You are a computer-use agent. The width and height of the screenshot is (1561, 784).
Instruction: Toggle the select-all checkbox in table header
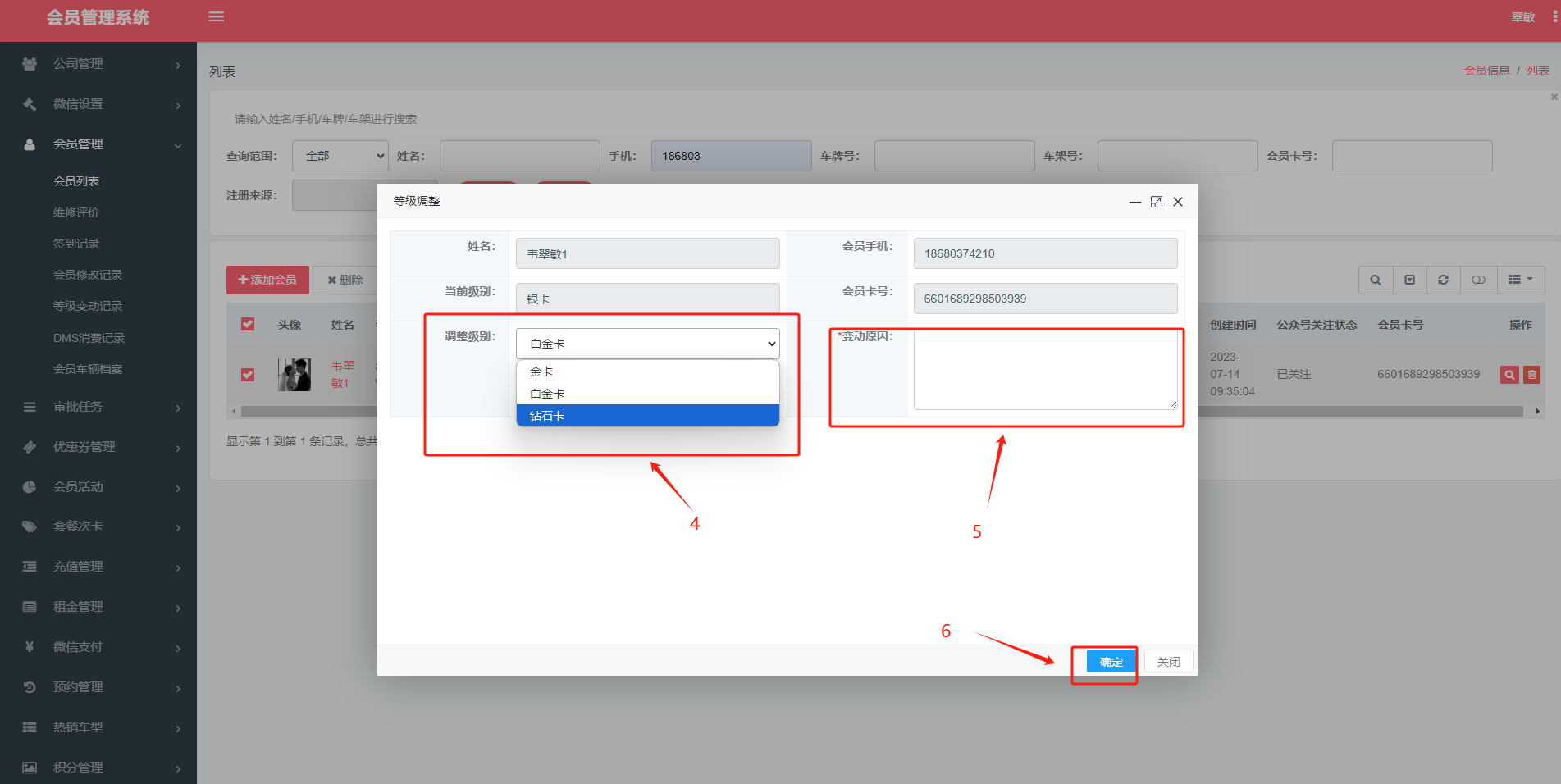(x=248, y=324)
